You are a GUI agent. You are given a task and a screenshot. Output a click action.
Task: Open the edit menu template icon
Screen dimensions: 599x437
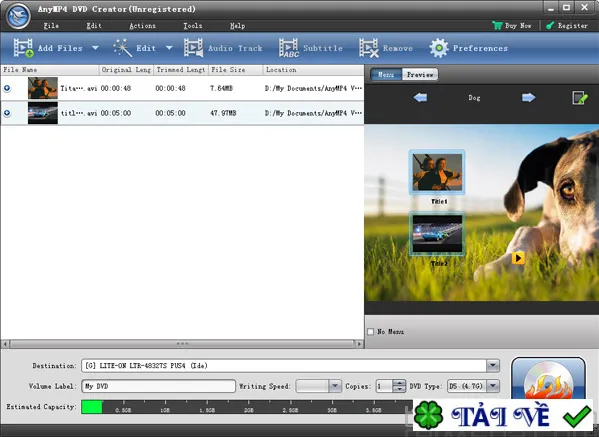(580, 98)
